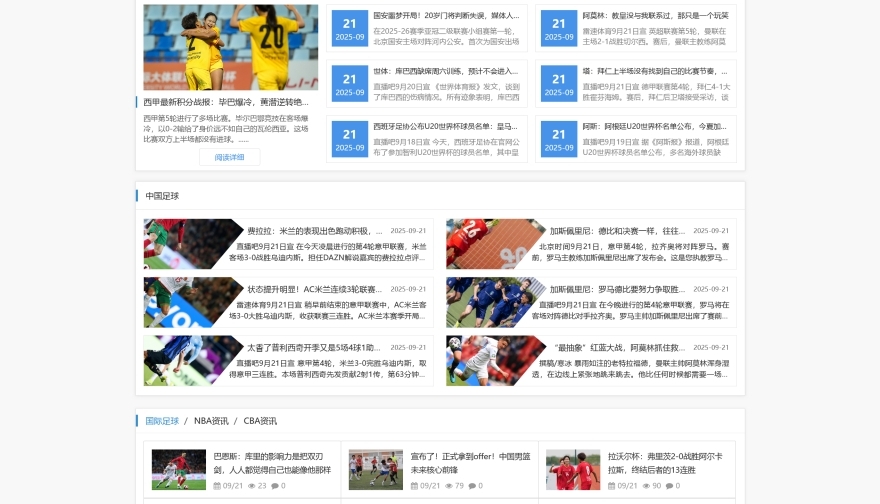Click the comment icon under 巴恩斯 article

click(x=273, y=486)
